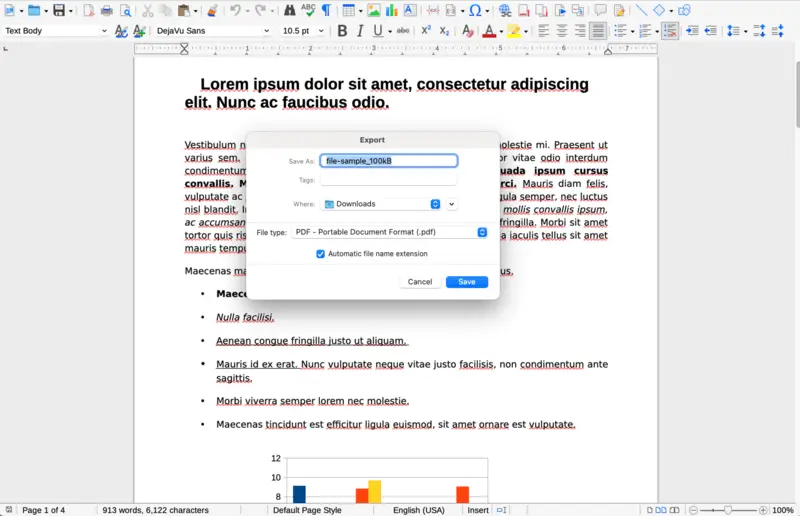Insert a text box icon
Screen dimensions: 800x516
coord(410,10)
